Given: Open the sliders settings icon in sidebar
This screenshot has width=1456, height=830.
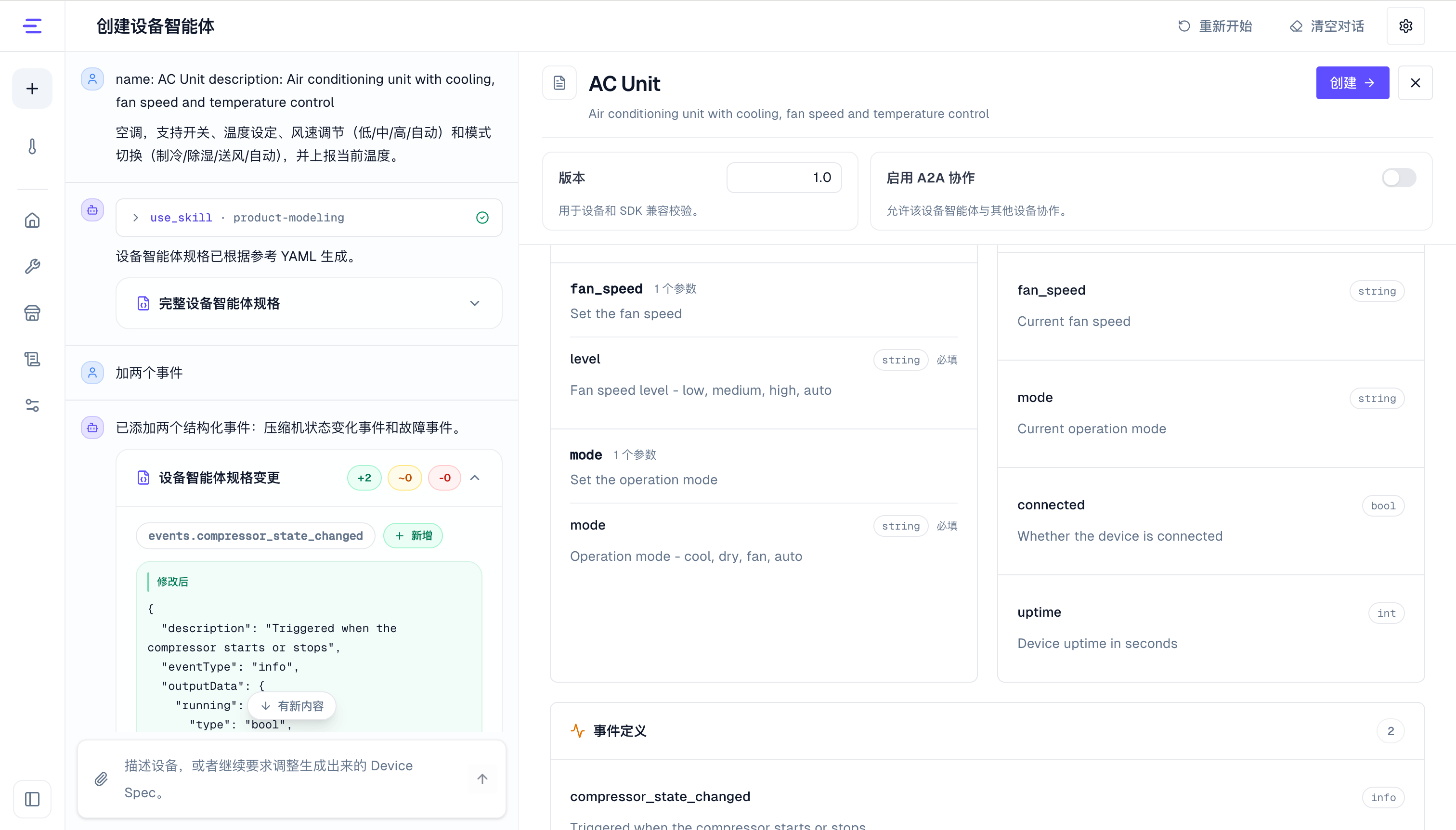Looking at the screenshot, I should [x=32, y=405].
